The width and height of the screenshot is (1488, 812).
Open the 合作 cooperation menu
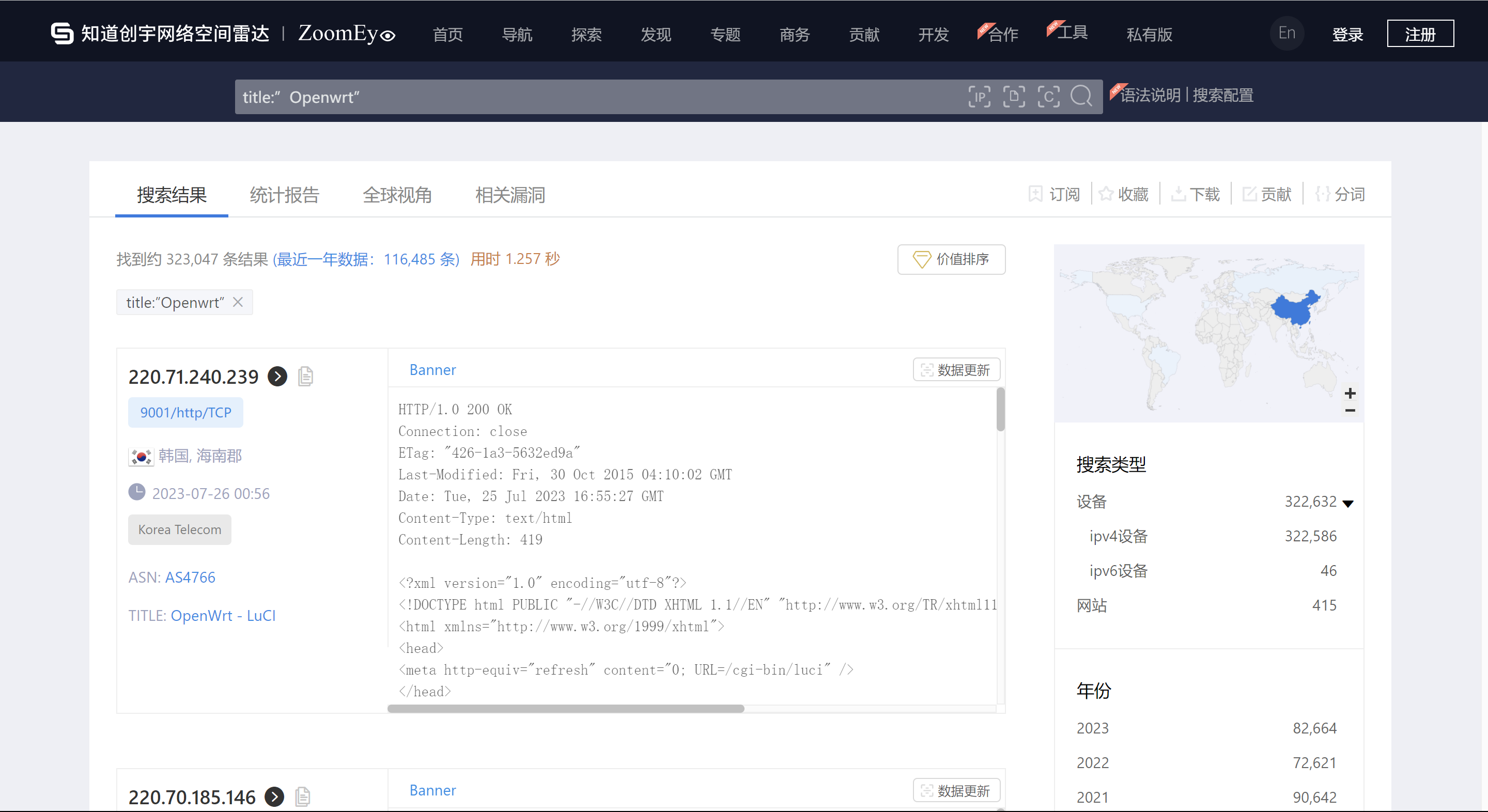pos(1003,35)
